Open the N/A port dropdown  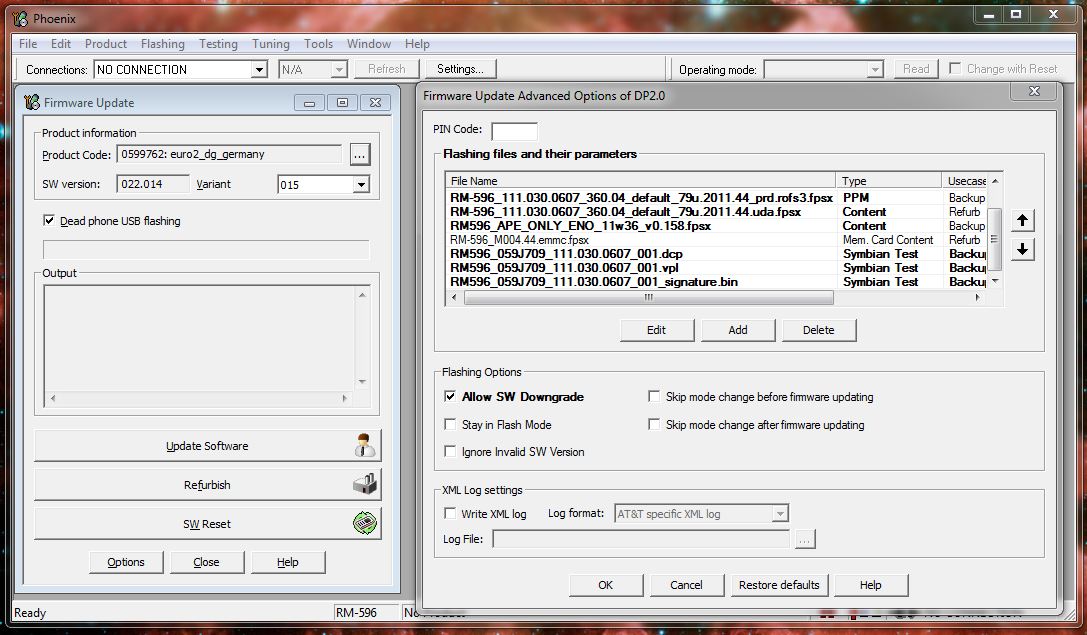click(339, 69)
